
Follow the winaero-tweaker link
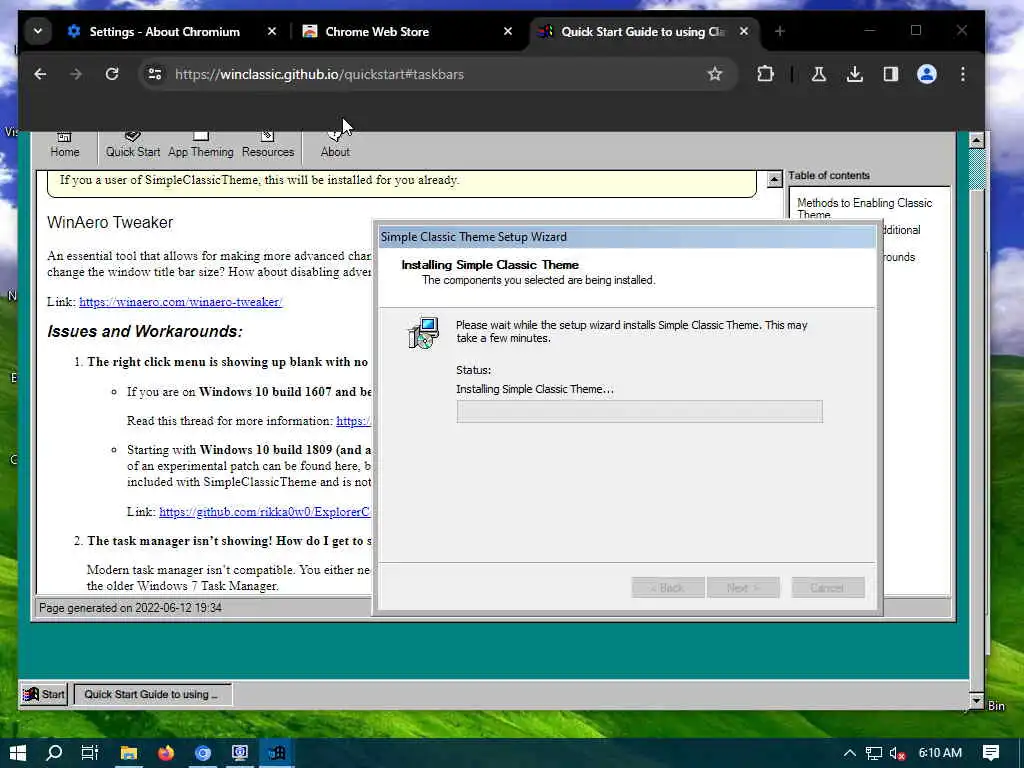pos(181,302)
